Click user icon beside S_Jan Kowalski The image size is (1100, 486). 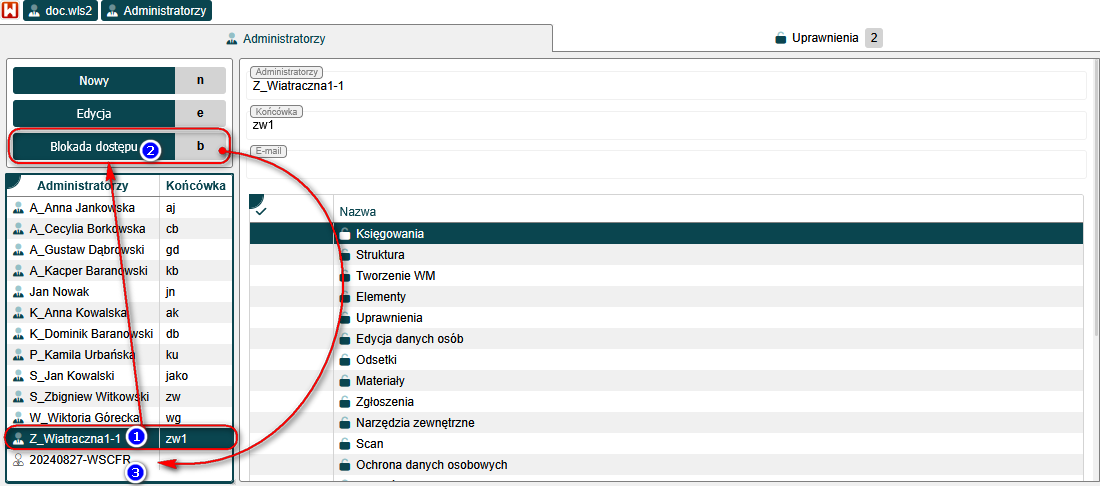19,376
